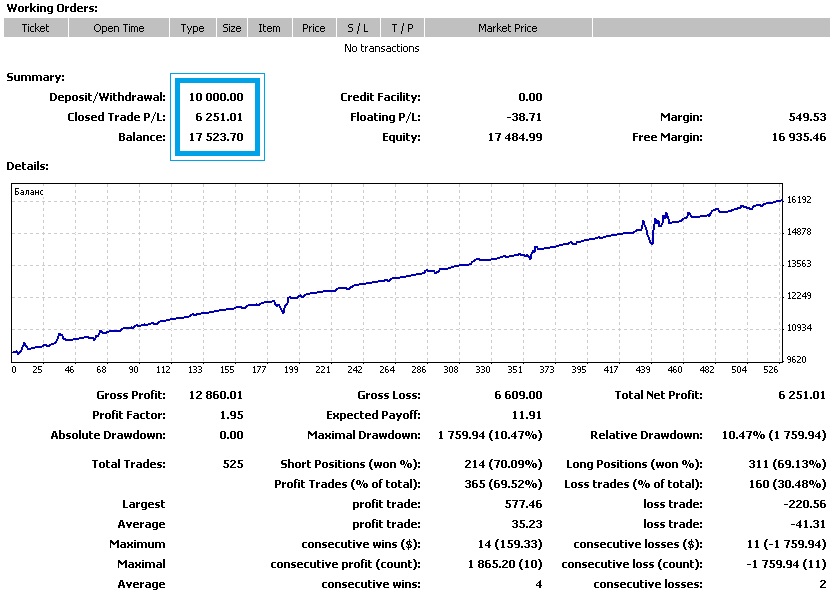Select the Relative Drawdown value 10.47% (1 759.94)
This screenshot has width=833, height=594.
click(x=774, y=435)
